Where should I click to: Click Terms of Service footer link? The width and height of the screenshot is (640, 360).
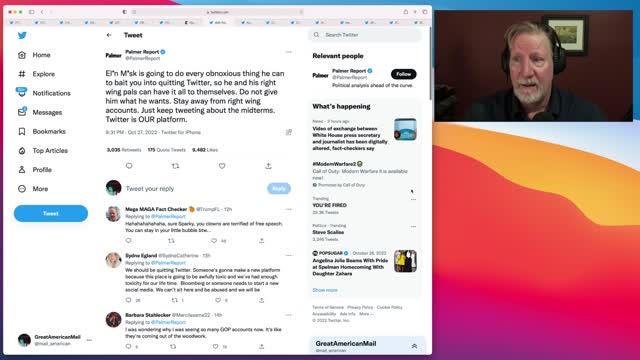pyautogui.click(x=328, y=307)
